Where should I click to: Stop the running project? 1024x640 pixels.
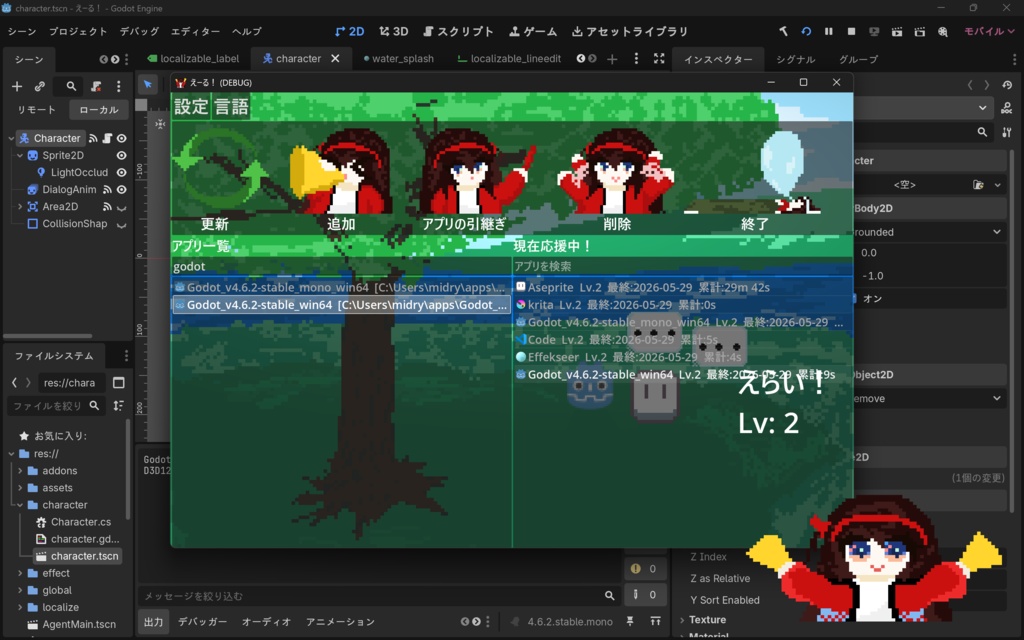852,31
